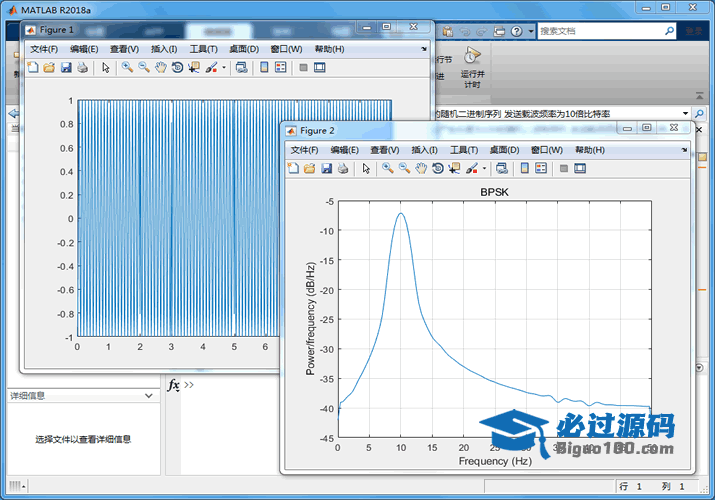Image resolution: width=715 pixels, height=500 pixels.
Task: Toggle Insert Legend in Figure 2 toolbar
Action: [x=541, y=168]
